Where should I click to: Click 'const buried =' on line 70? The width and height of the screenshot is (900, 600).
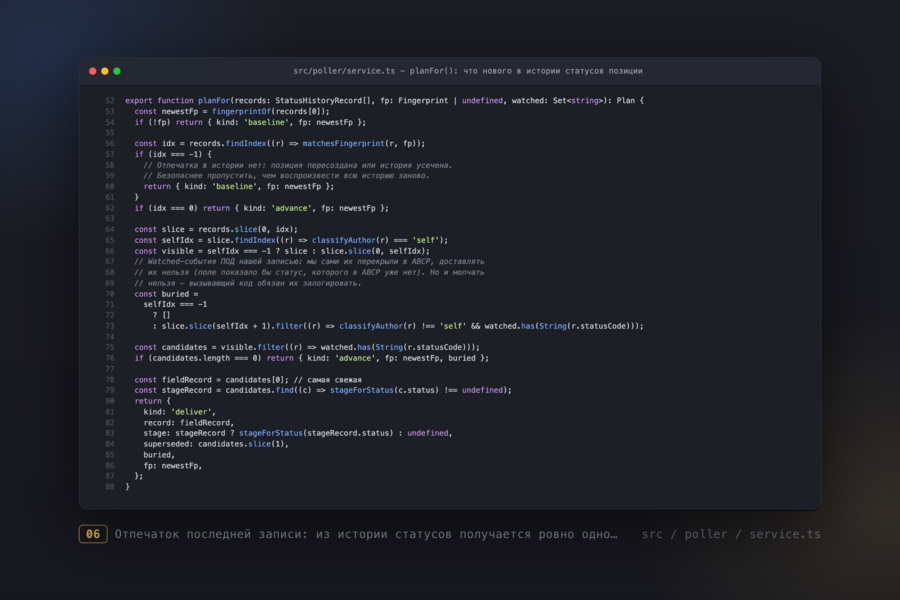click(x=166, y=294)
